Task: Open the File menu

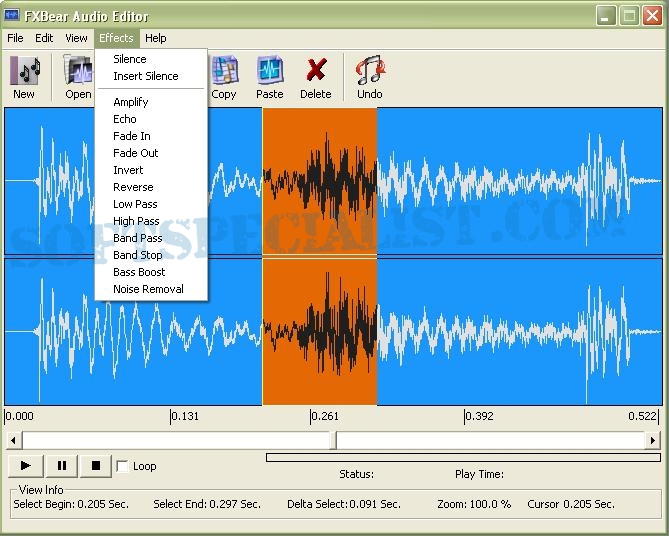Action: 15,38
